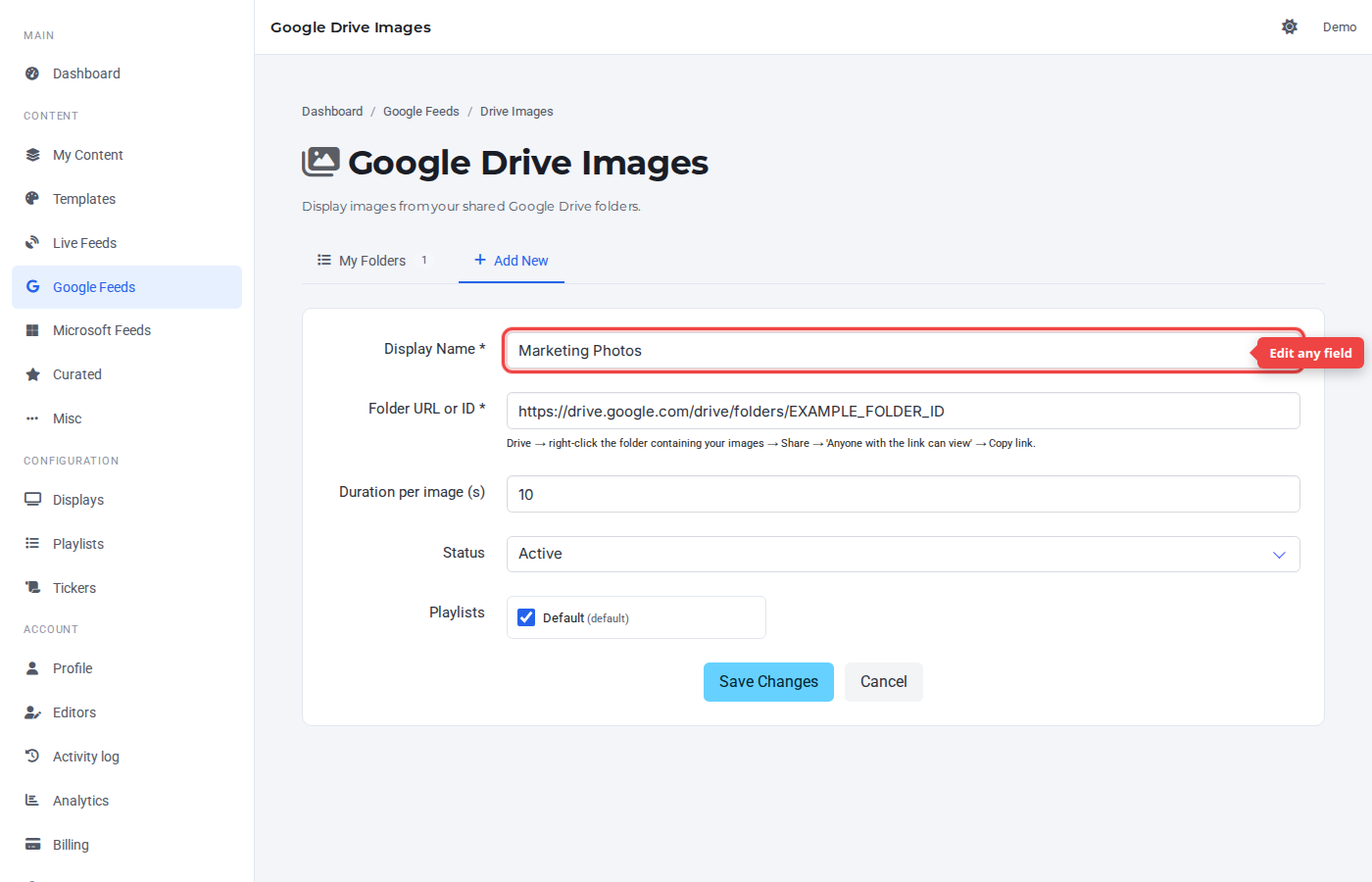This screenshot has height=882, width=1372.
Task: Click the Microsoft Feeds windows icon
Action: click(x=32, y=330)
